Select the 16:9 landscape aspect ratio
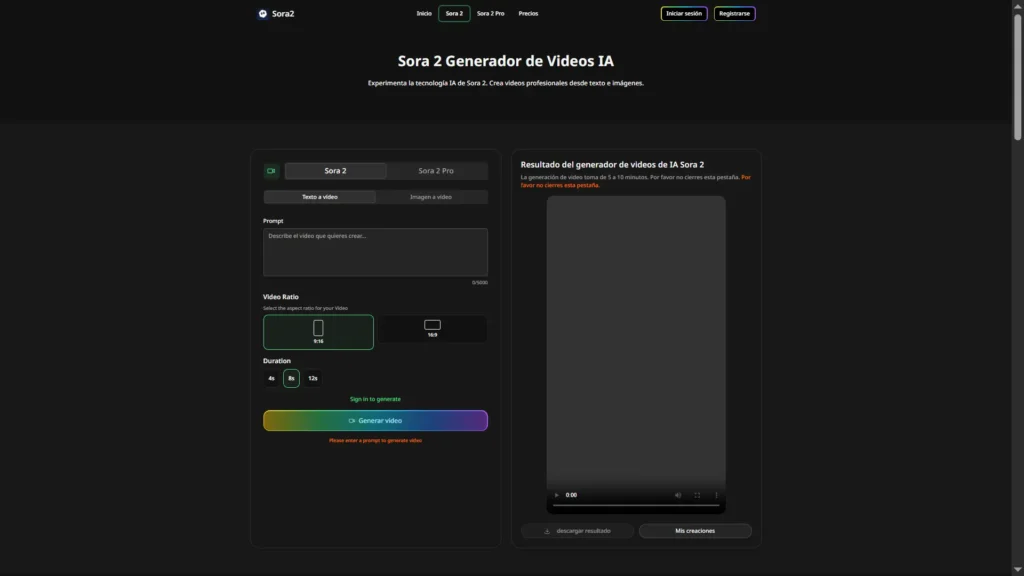This screenshot has width=1024, height=576. pos(432,328)
